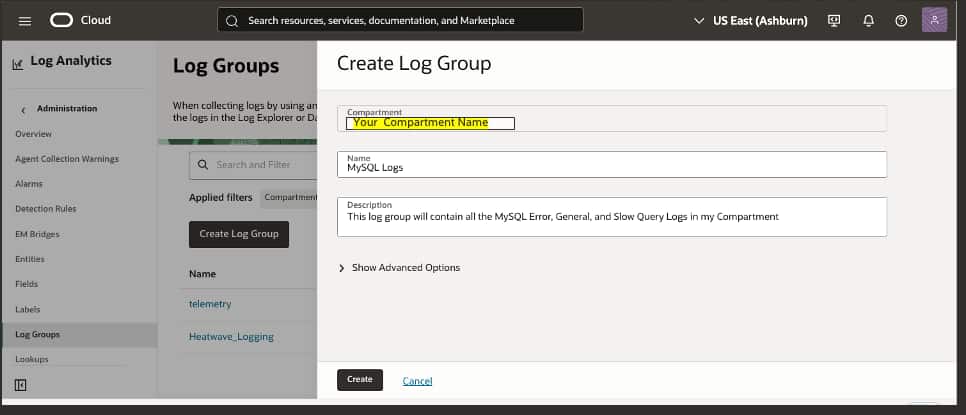
Task: Open the hamburger navigation menu
Action: click(x=25, y=20)
